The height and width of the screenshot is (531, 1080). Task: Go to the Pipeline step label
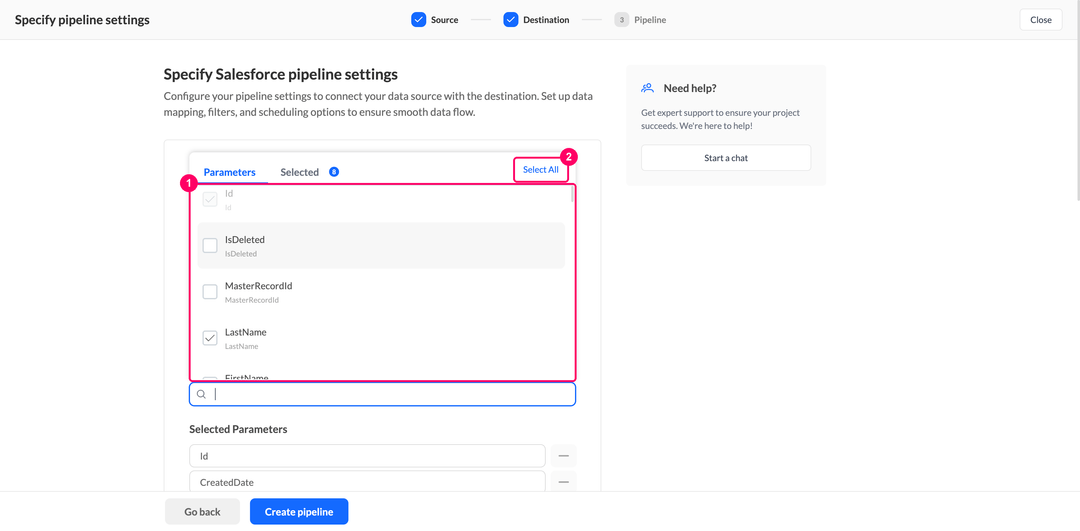pyautogui.click(x=650, y=20)
